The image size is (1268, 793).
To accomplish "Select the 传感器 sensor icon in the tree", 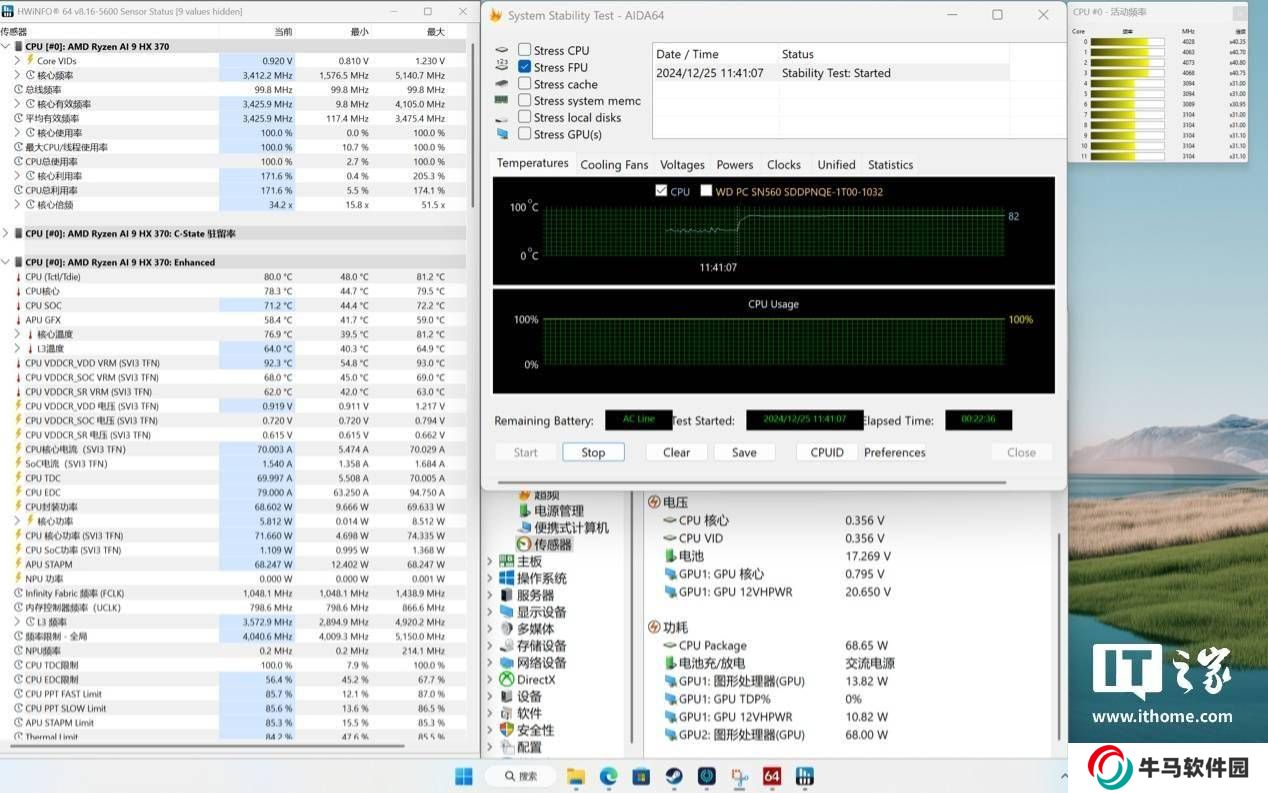I will coord(523,544).
